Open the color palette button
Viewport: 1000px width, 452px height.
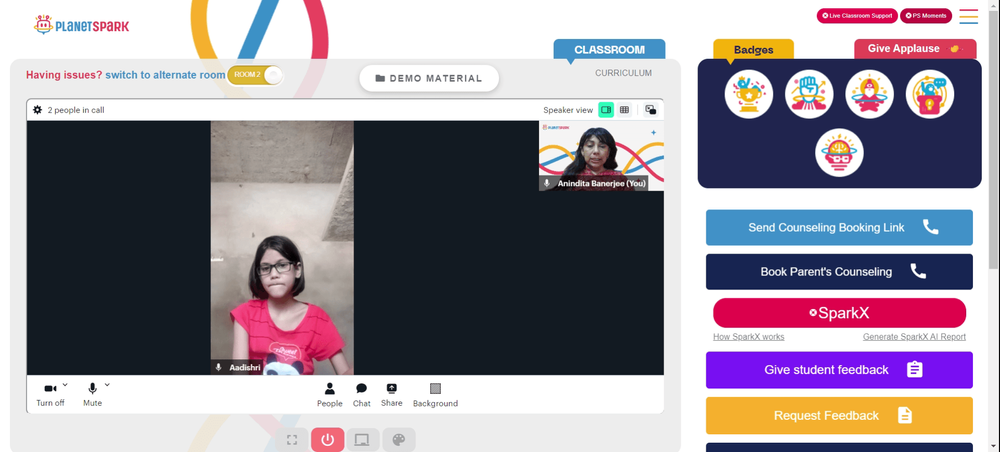coord(399,440)
